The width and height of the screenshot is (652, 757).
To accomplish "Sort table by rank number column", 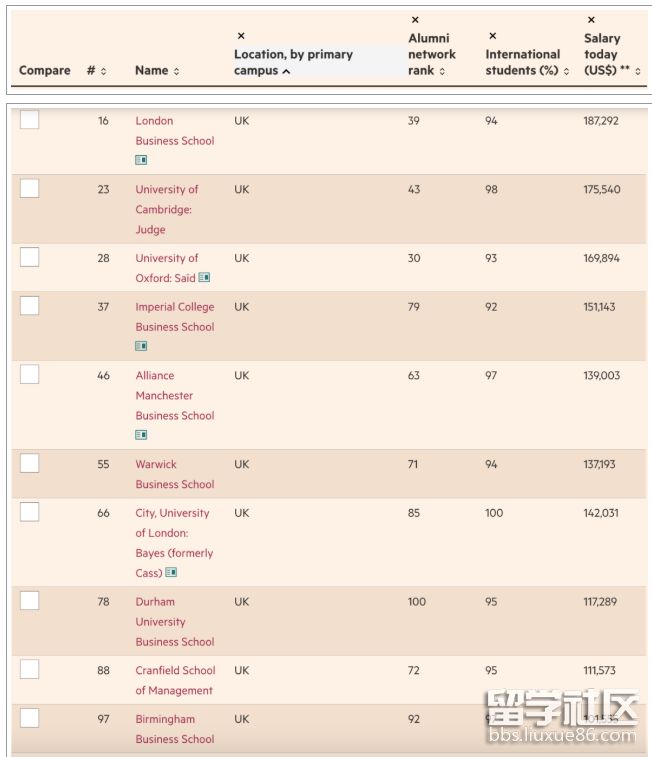I will (96, 71).
